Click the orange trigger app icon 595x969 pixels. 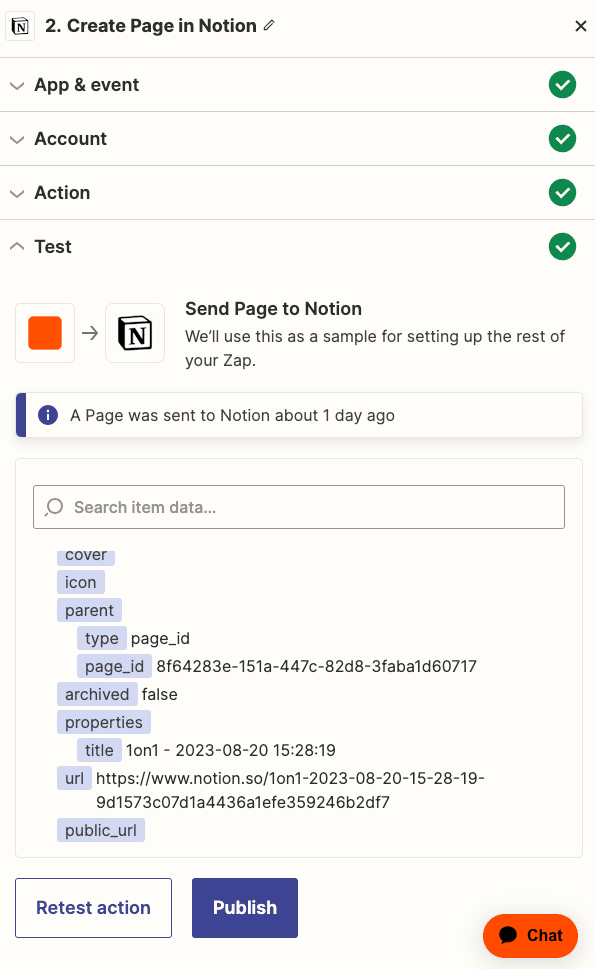45,333
